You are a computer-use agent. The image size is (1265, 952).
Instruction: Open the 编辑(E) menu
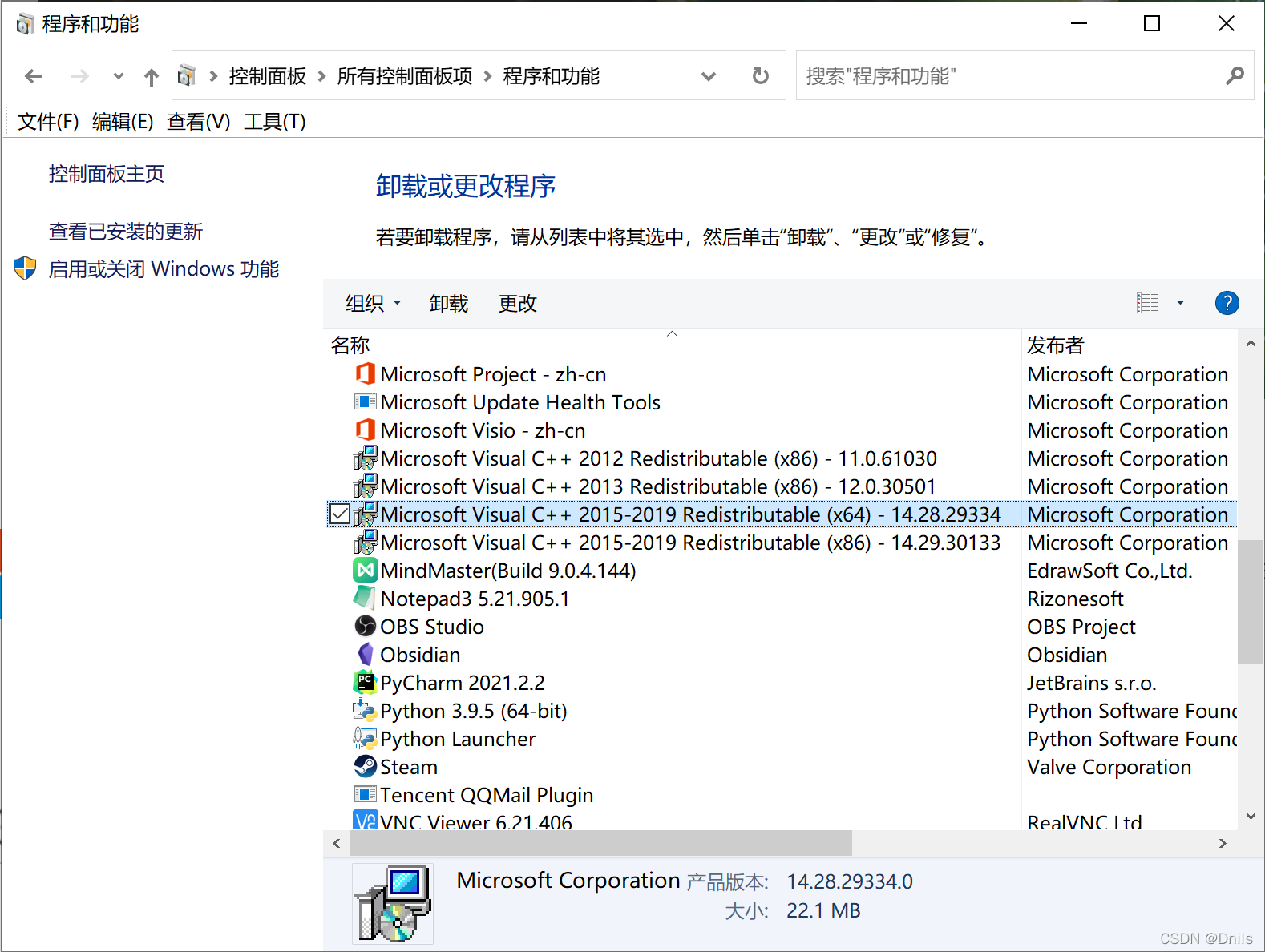click(x=123, y=121)
